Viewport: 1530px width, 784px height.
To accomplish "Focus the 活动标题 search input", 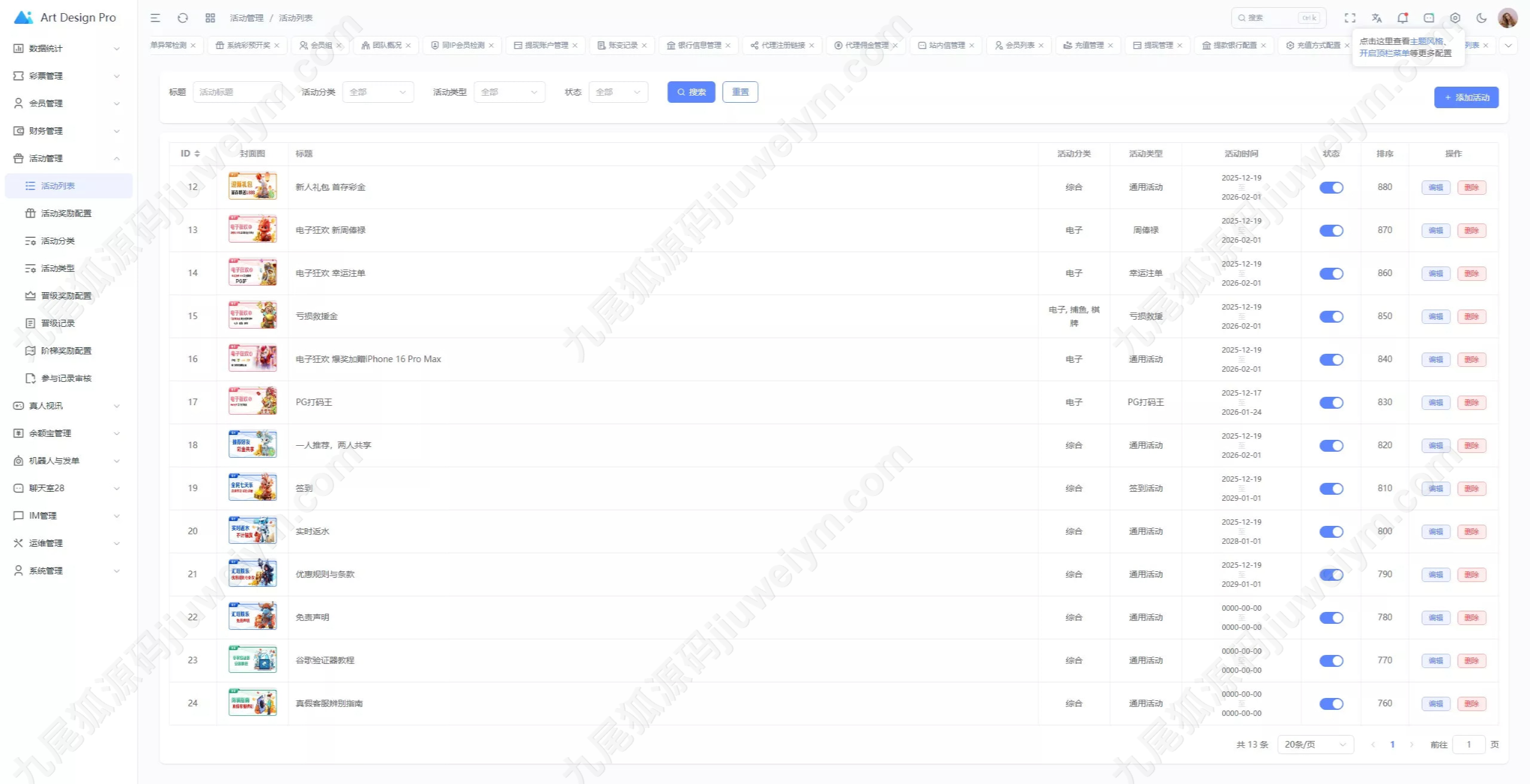I will (x=238, y=92).
